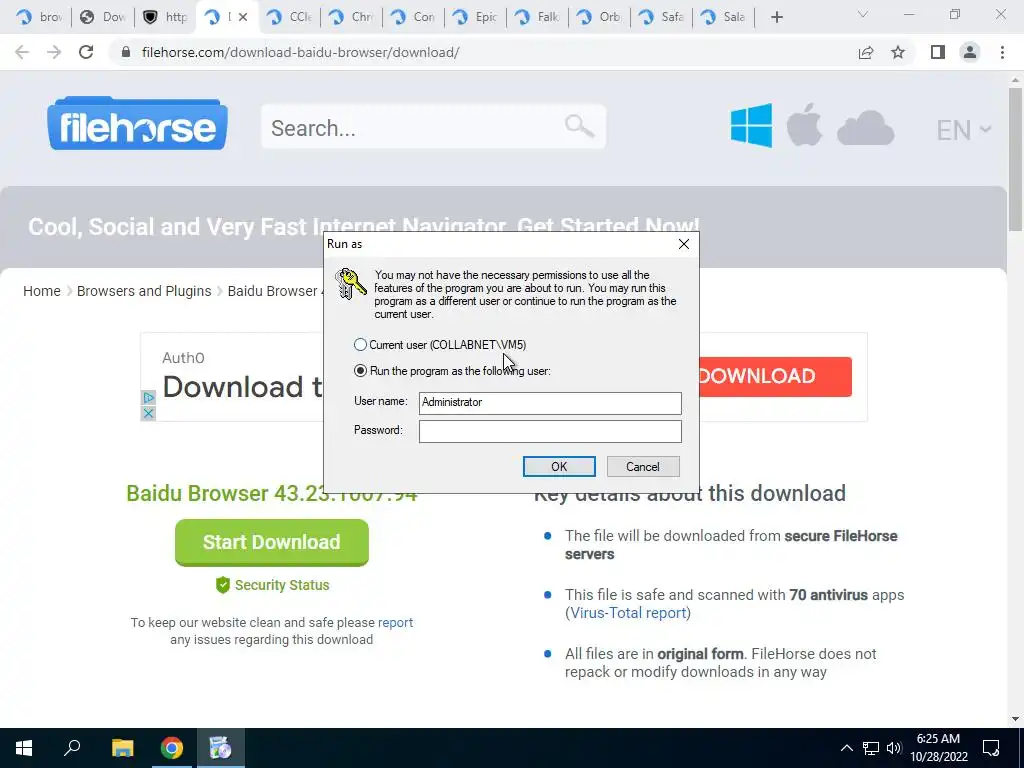1024x768 pixels.
Task: Click the User name field containing Administrator
Action: coord(550,402)
